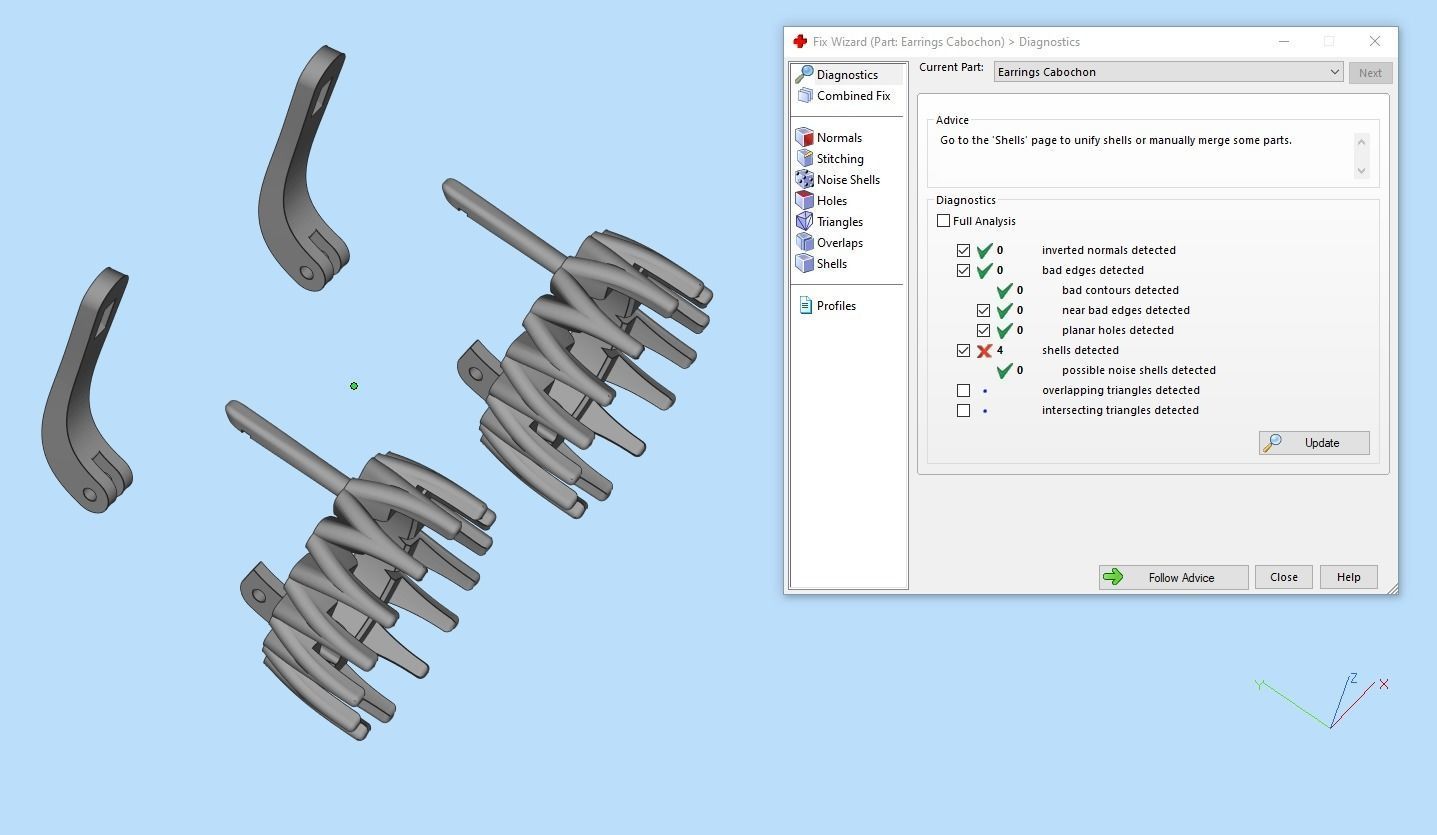Image resolution: width=1437 pixels, height=835 pixels.
Task: Click the Follow Advice button
Action: click(x=1173, y=577)
